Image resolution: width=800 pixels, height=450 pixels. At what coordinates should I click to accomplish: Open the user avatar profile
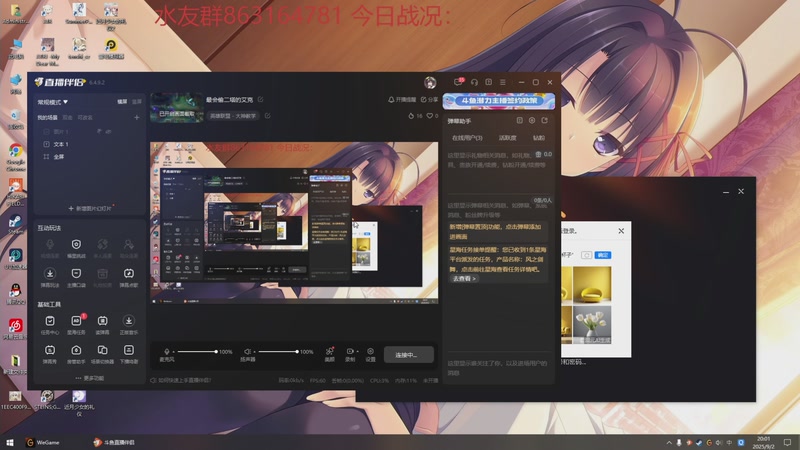tap(430, 82)
